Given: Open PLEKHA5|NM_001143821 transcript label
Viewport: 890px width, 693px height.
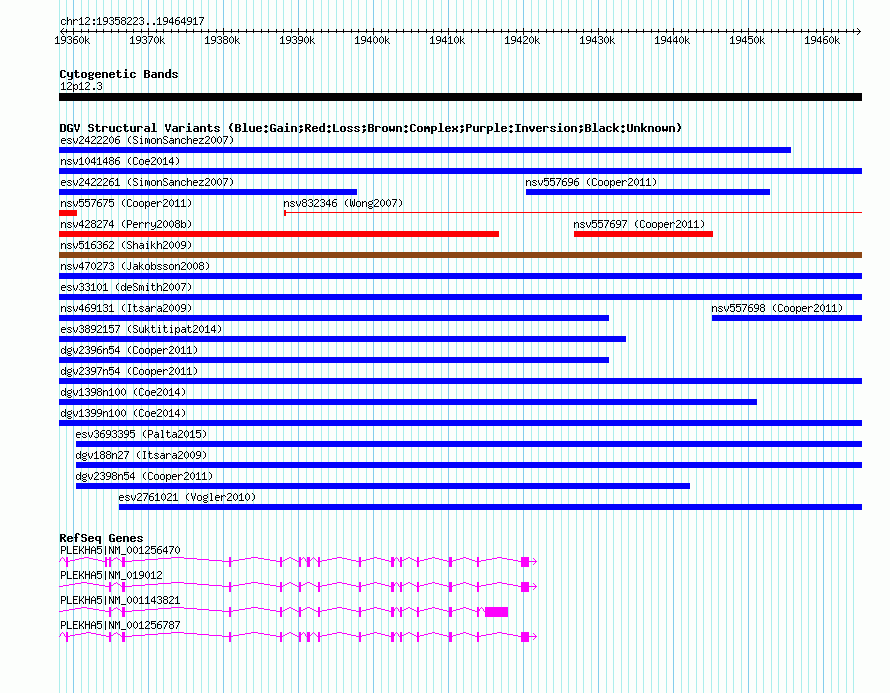Looking at the screenshot, I should coord(120,600).
